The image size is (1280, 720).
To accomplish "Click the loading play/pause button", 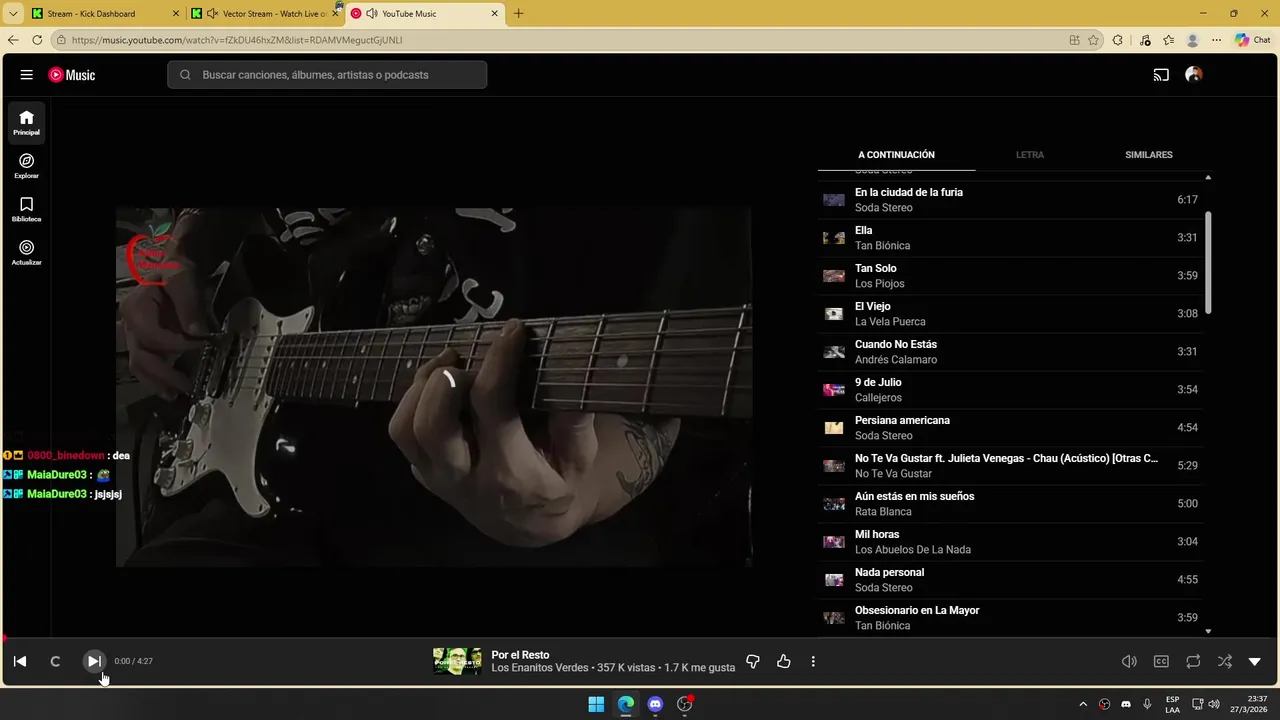I will click(x=55, y=661).
